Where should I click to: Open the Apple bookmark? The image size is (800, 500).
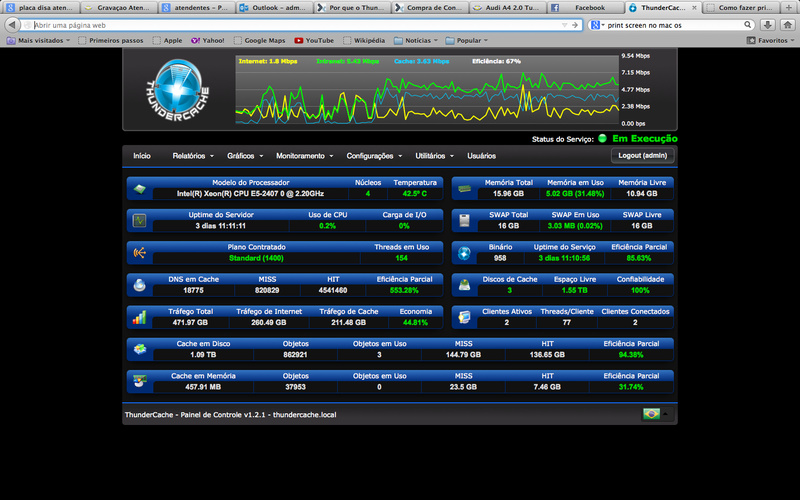point(167,40)
